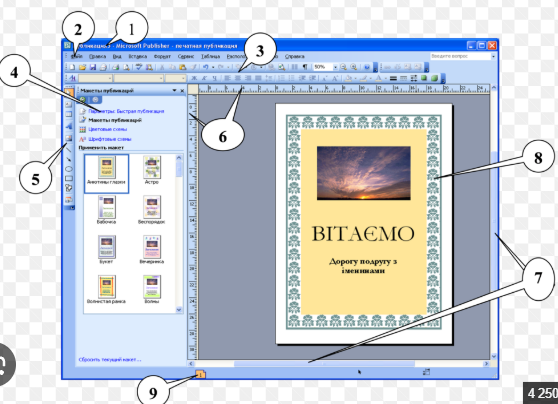Open font color dropdown arrow
The height and width of the screenshot is (404, 558).
pyautogui.click(x=385, y=78)
